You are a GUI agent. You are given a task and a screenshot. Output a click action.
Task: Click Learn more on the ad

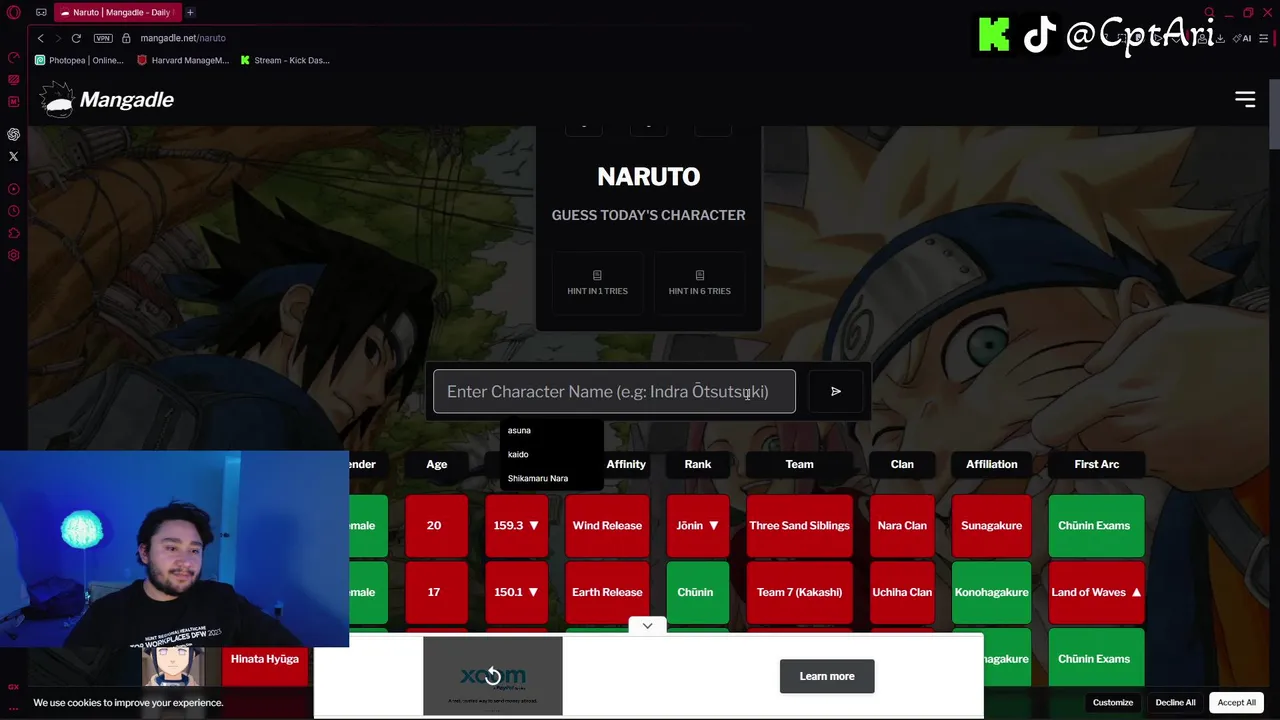click(x=827, y=676)
